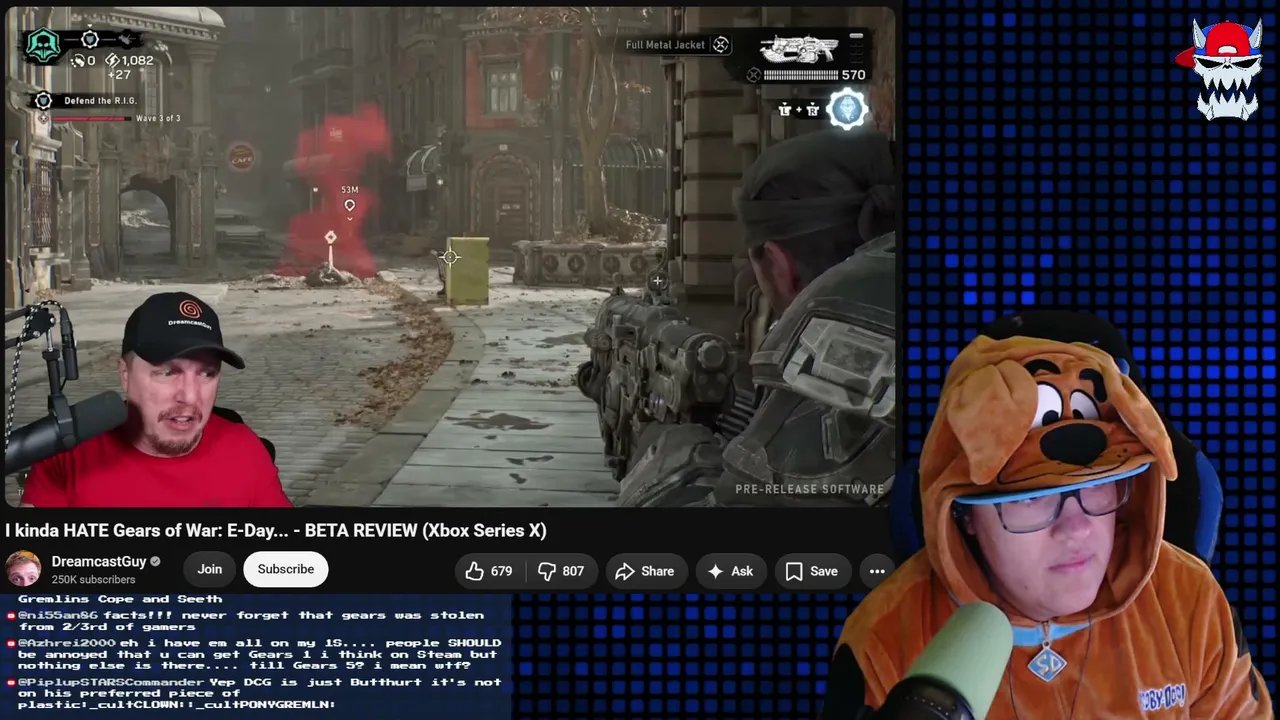Click the Join membership button
The width and height of the screenshot is (1280, 720).
click(210, 569)
